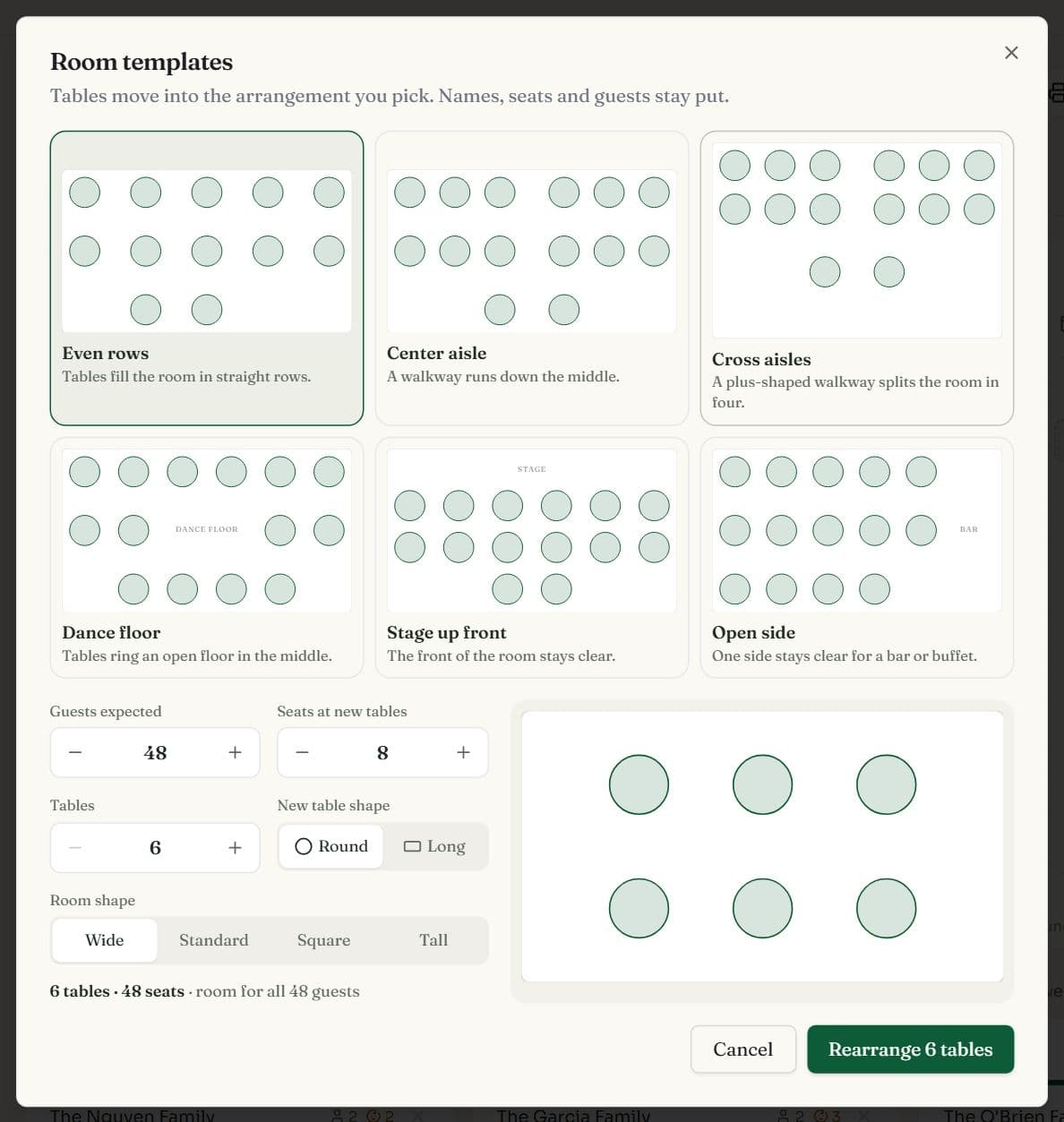The image size is (1064, 1122).
Task: Close the Room templates dialog
Action: pyautogui.click(x=1011, y=53)
